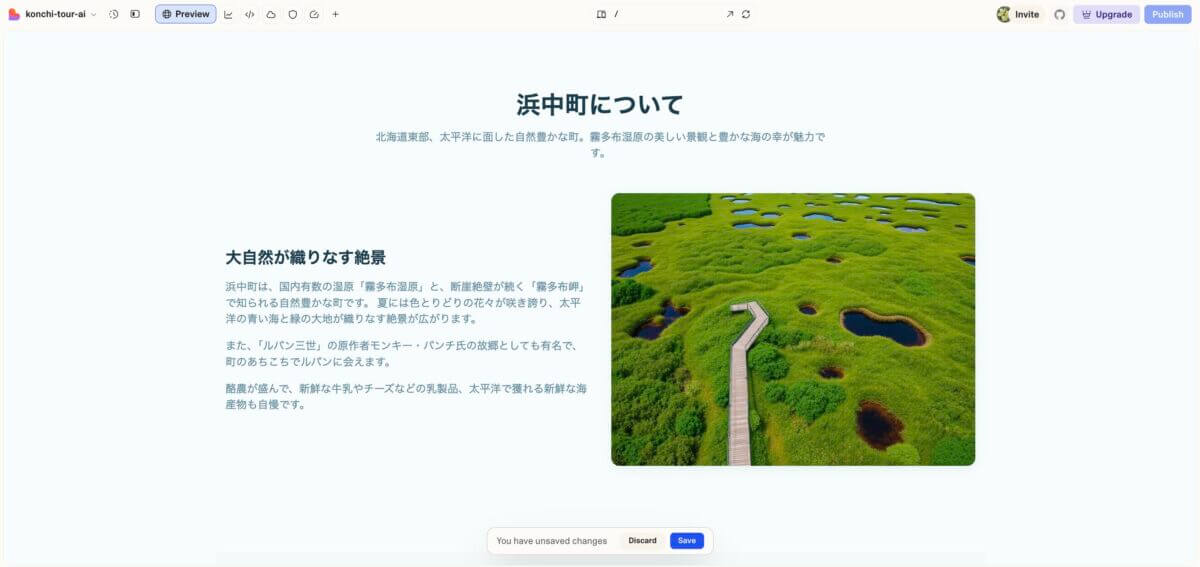Click the Invite button

tap(1018, 14)
